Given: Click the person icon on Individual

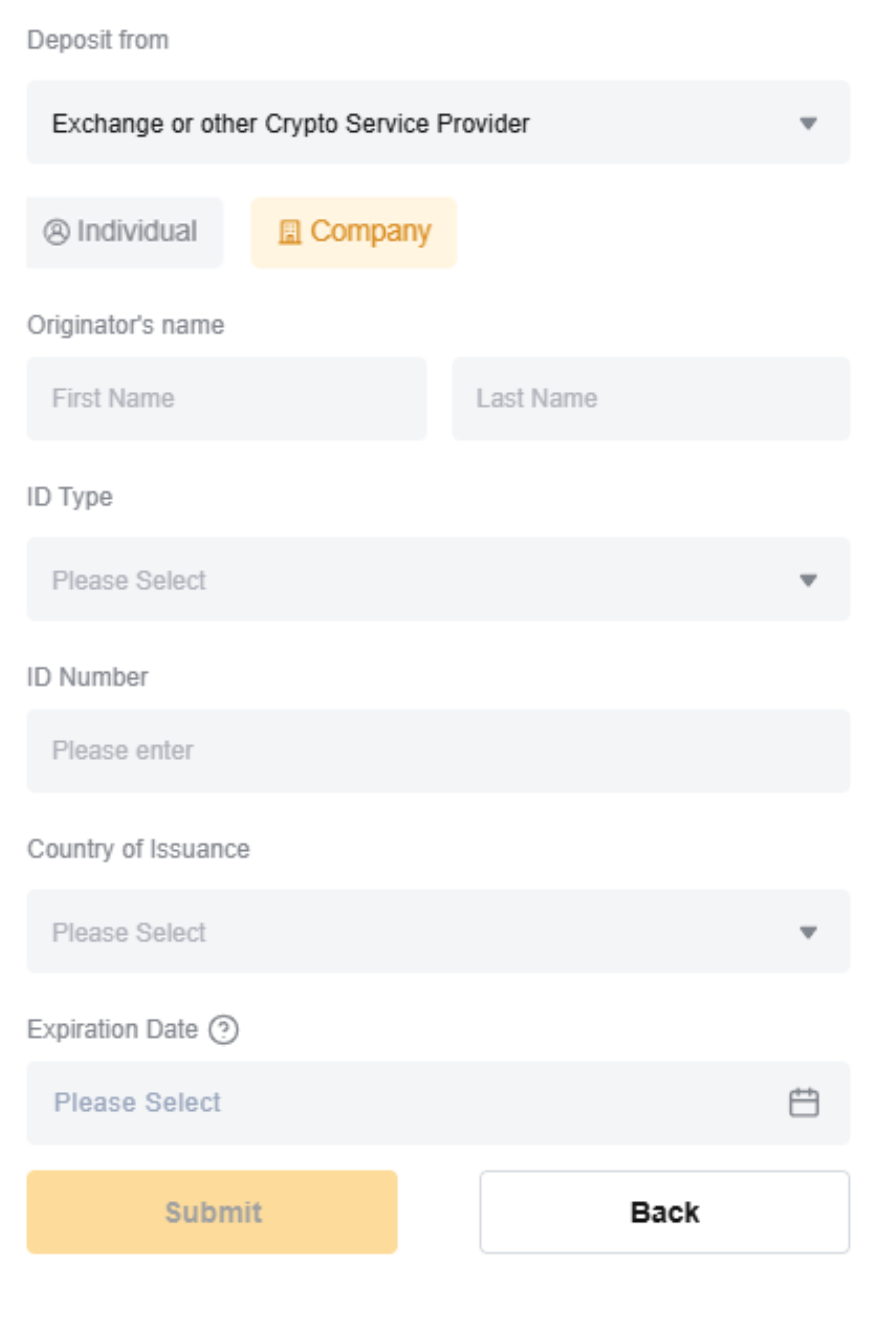Looking at the screenshot, I should click(x=56, y=232).
